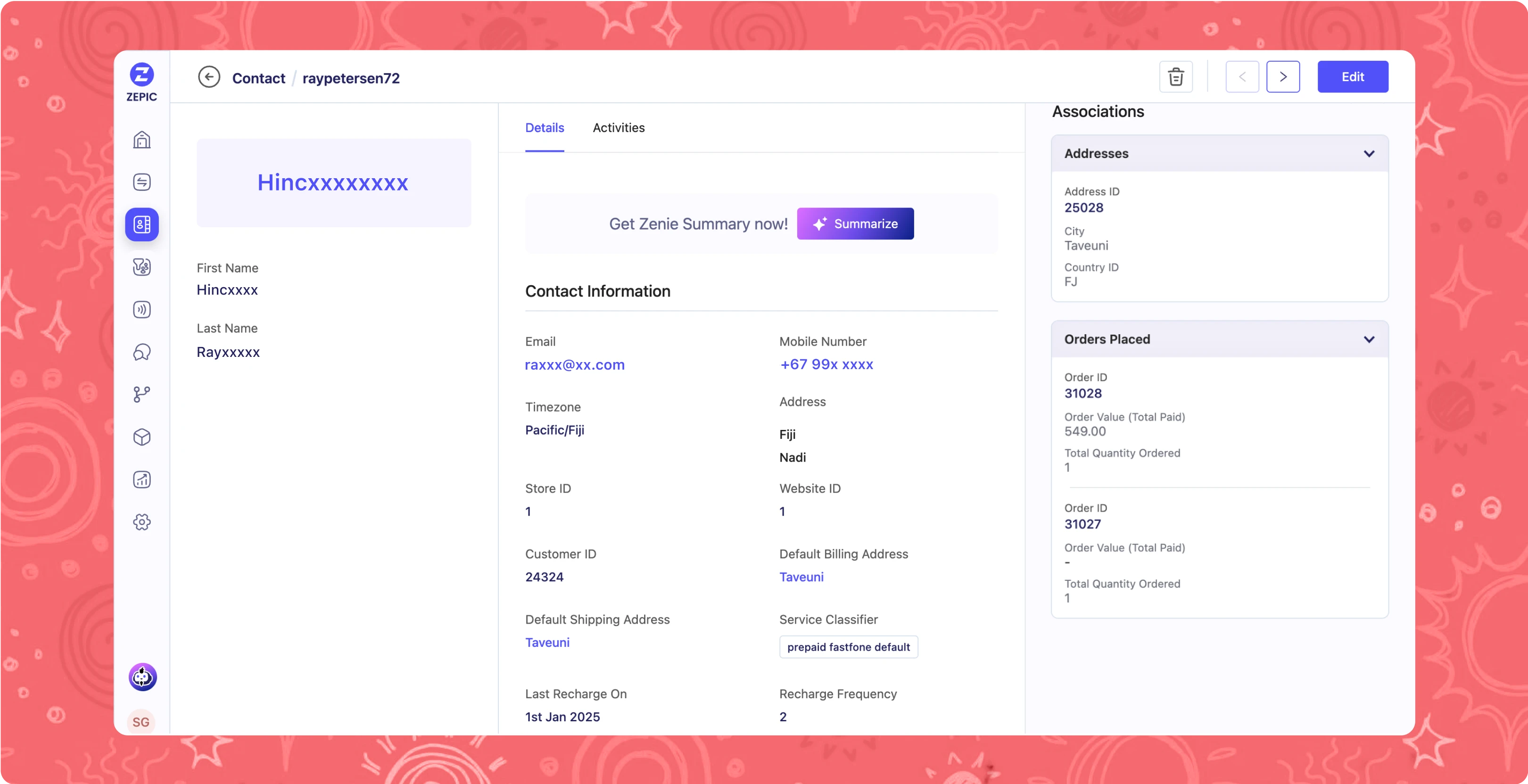
Task: Switch to the Activities tab
Action: tap(619, 127)
